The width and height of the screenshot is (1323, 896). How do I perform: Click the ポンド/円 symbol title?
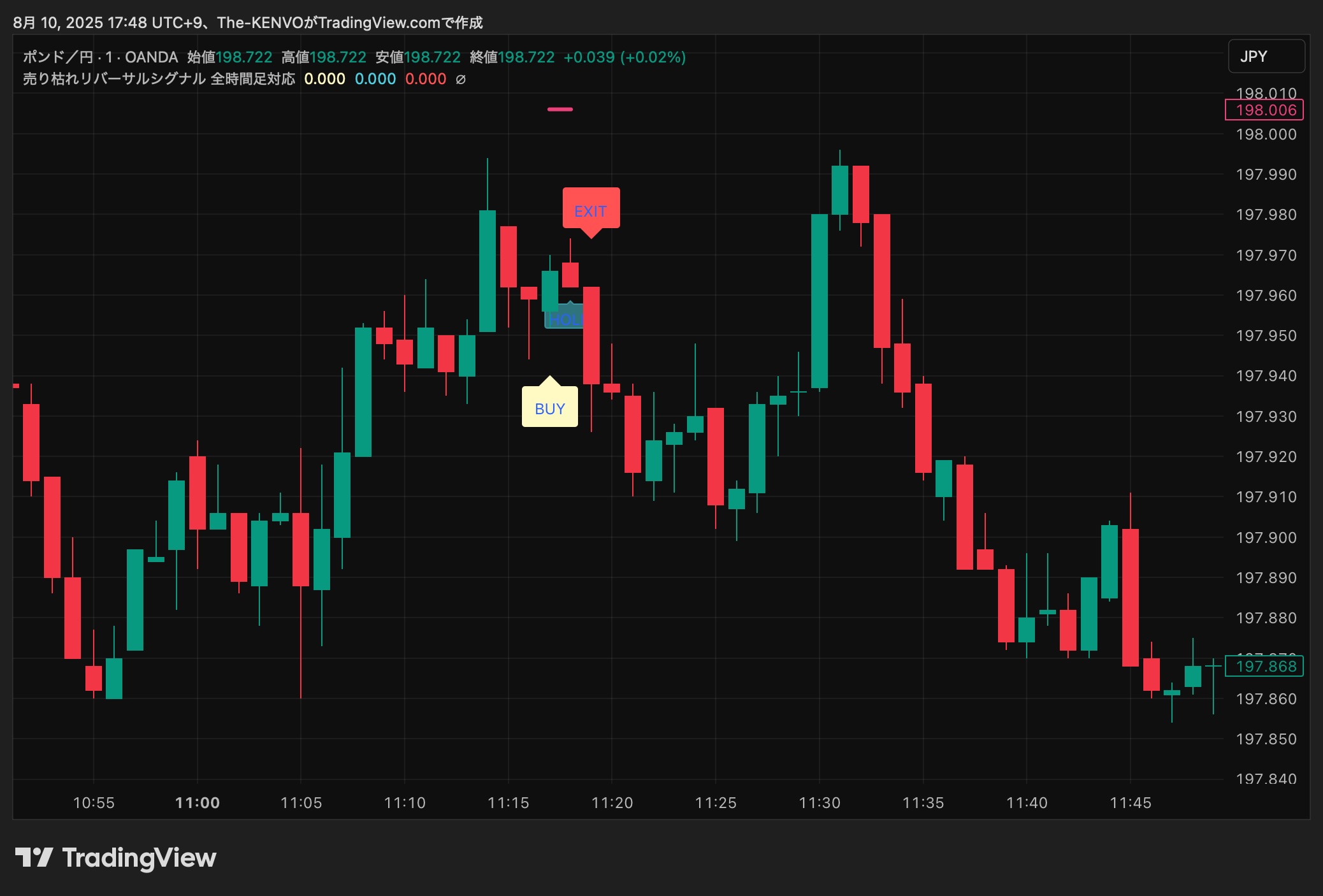[x=57, y=57]
